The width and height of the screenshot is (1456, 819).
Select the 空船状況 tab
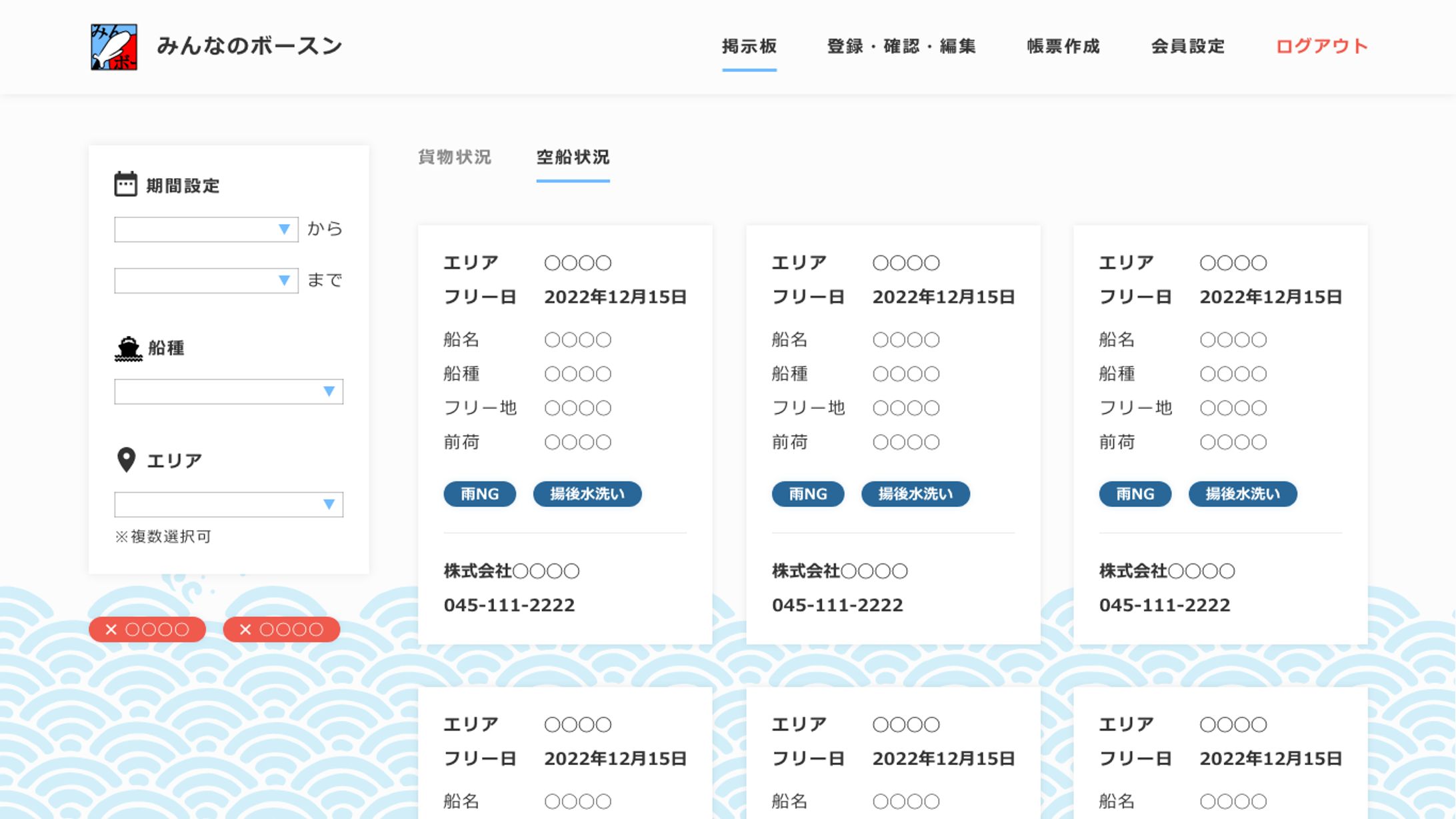[573, 157]
